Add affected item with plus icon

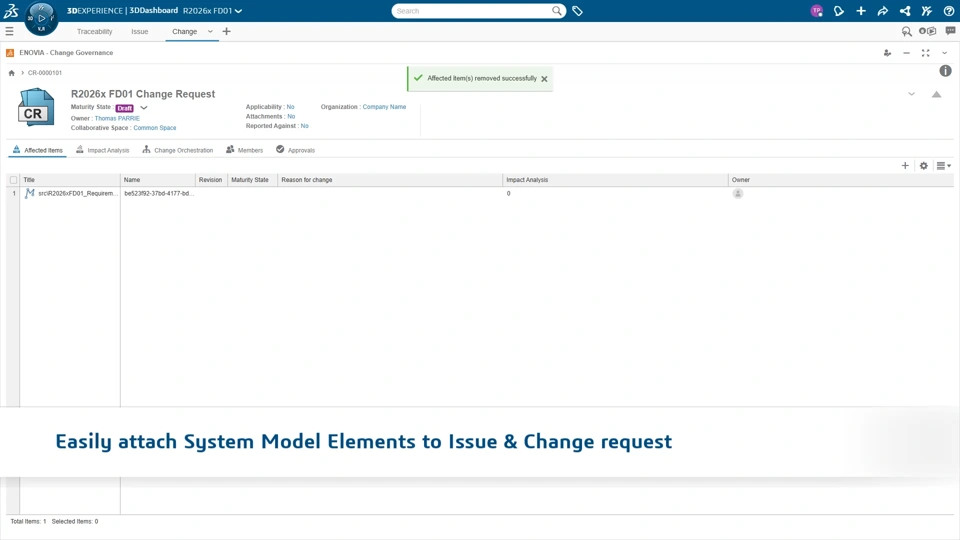(x=905, y=166)
